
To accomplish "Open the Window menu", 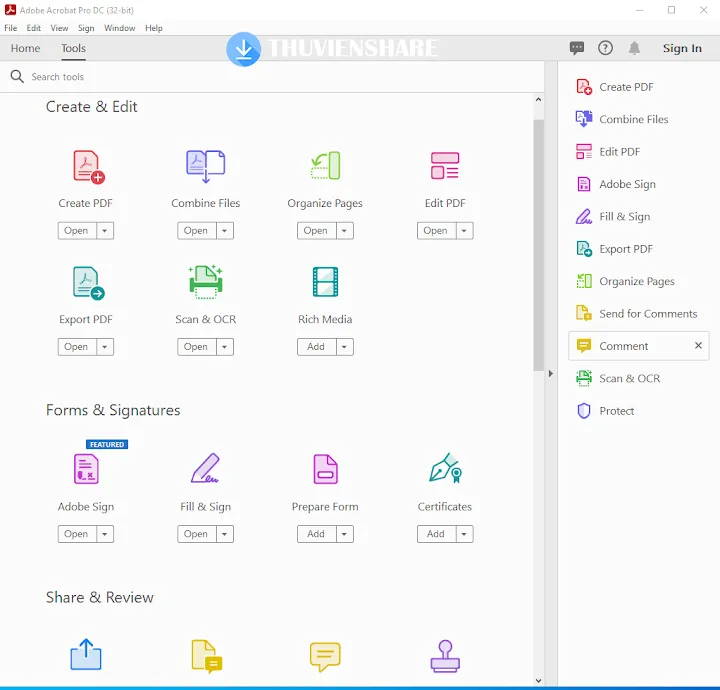I will tap(119, 28).
